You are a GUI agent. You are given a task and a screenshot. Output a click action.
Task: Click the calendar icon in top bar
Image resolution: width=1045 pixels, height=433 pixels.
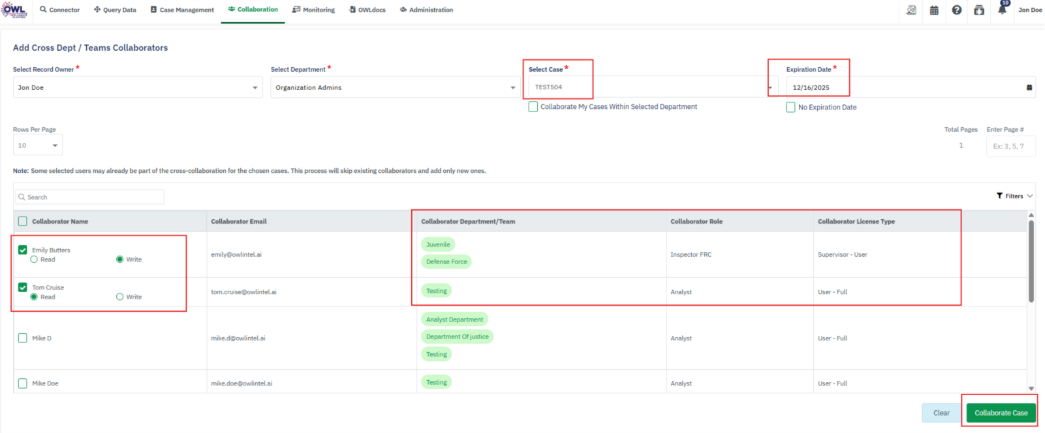click(x=934, y=10)
